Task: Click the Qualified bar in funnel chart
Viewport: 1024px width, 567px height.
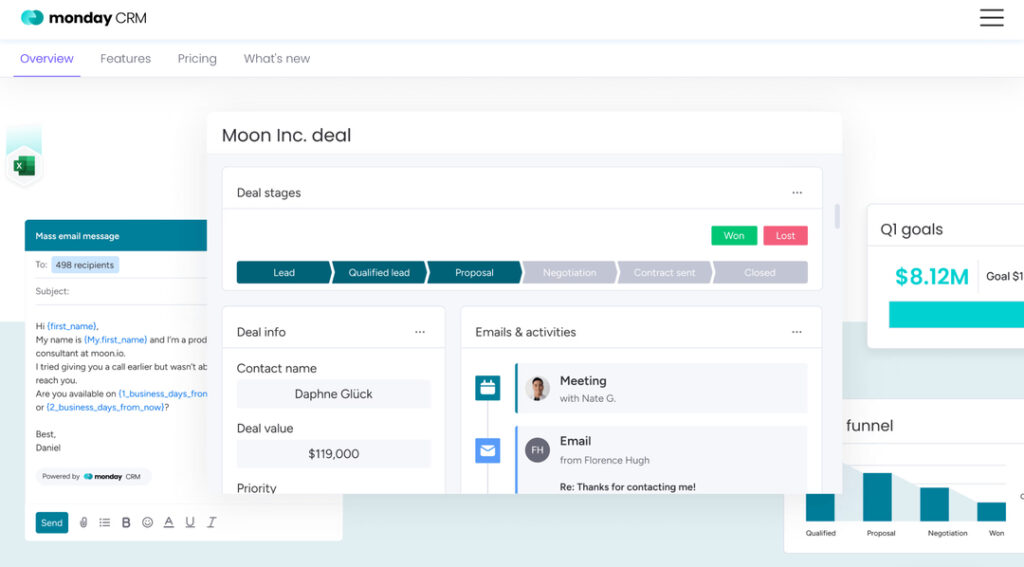Action: (820, 508)
